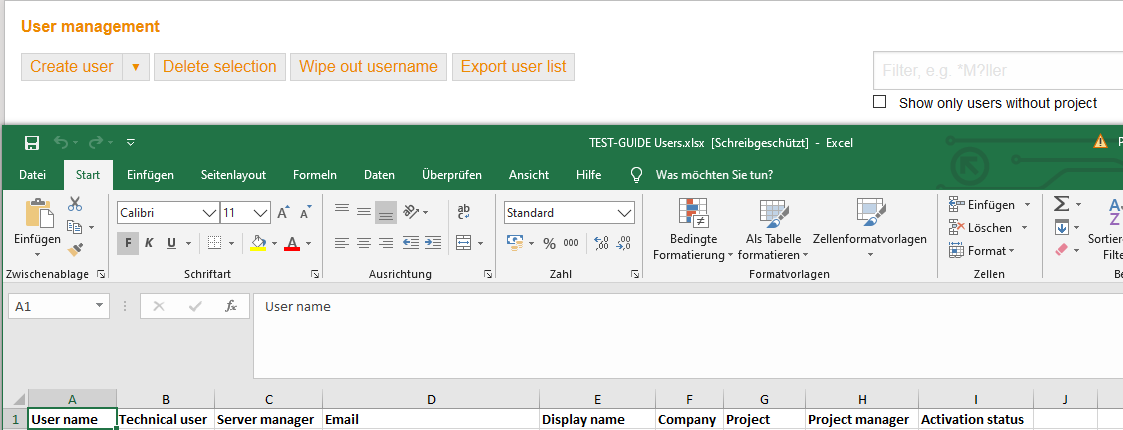The width and height of the screenshot is (1123, 430).
Task: Apply yellow fill color bucket
Action: (x=259, y=244)
